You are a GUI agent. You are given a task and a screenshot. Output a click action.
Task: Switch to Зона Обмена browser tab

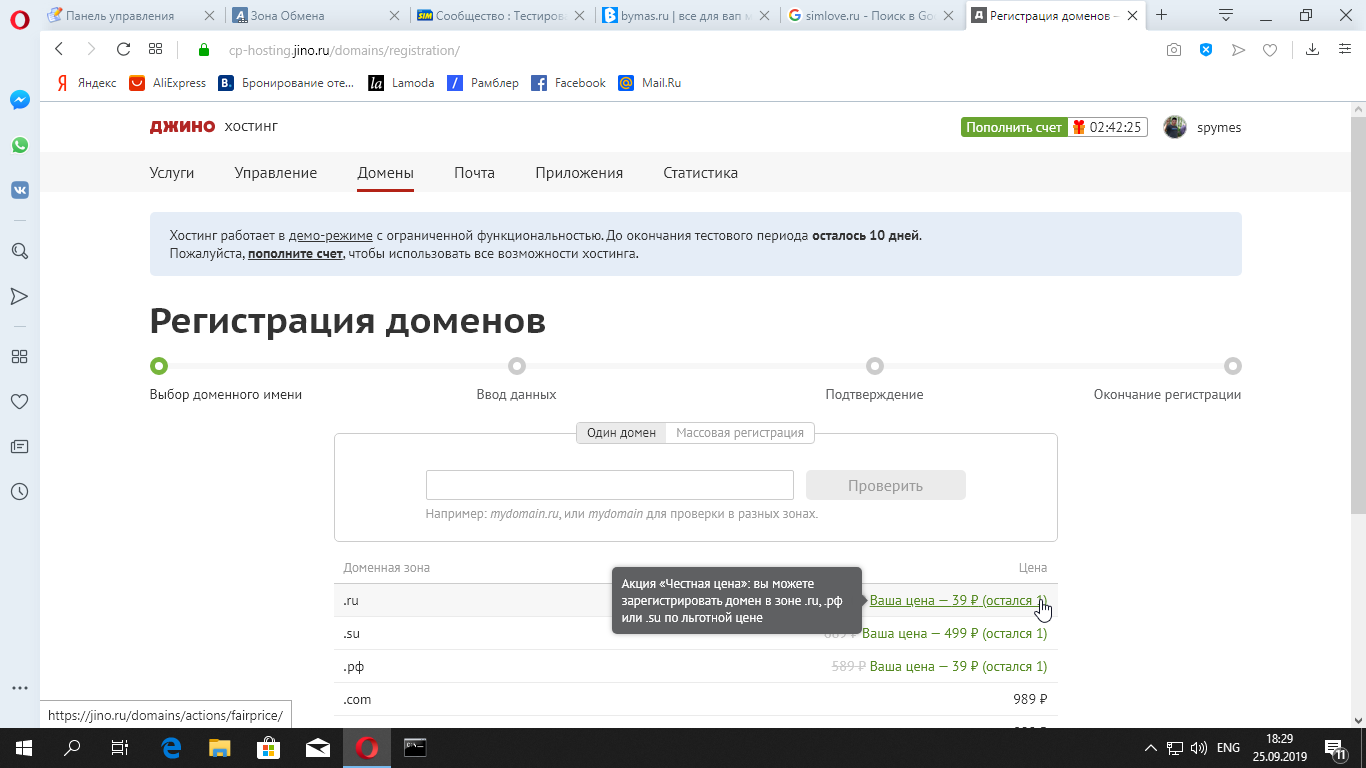[318, 15]
